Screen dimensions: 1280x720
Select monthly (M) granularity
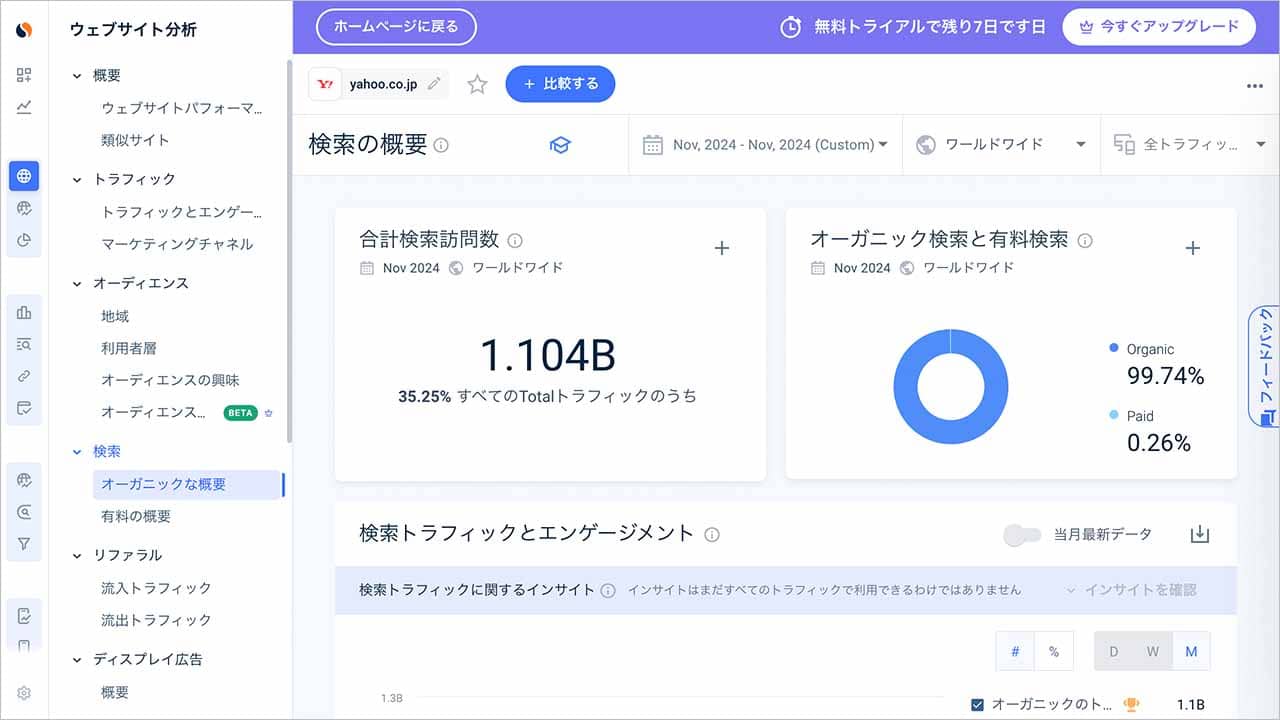[1191, 651]
